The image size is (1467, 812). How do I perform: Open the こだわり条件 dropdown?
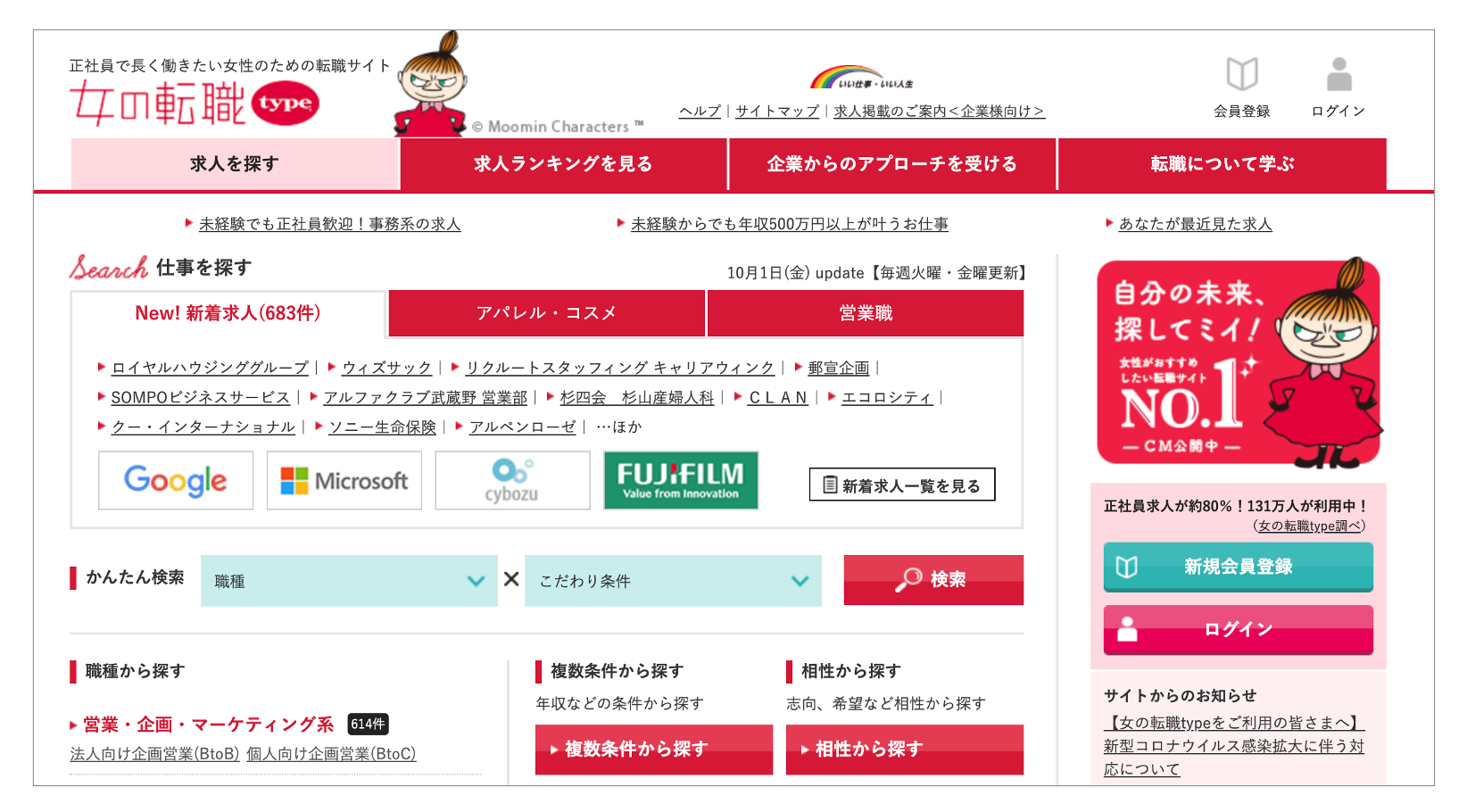[x=673, y=581]
